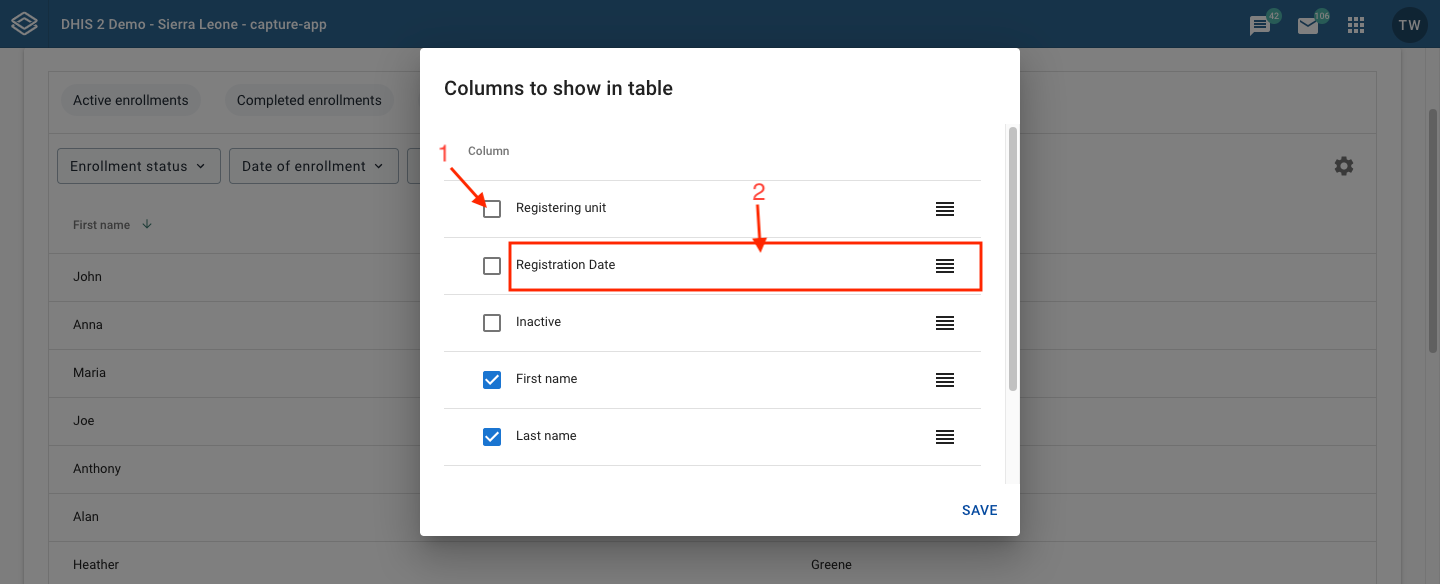Uncheck the First name column checkbox

click(492, 380)
